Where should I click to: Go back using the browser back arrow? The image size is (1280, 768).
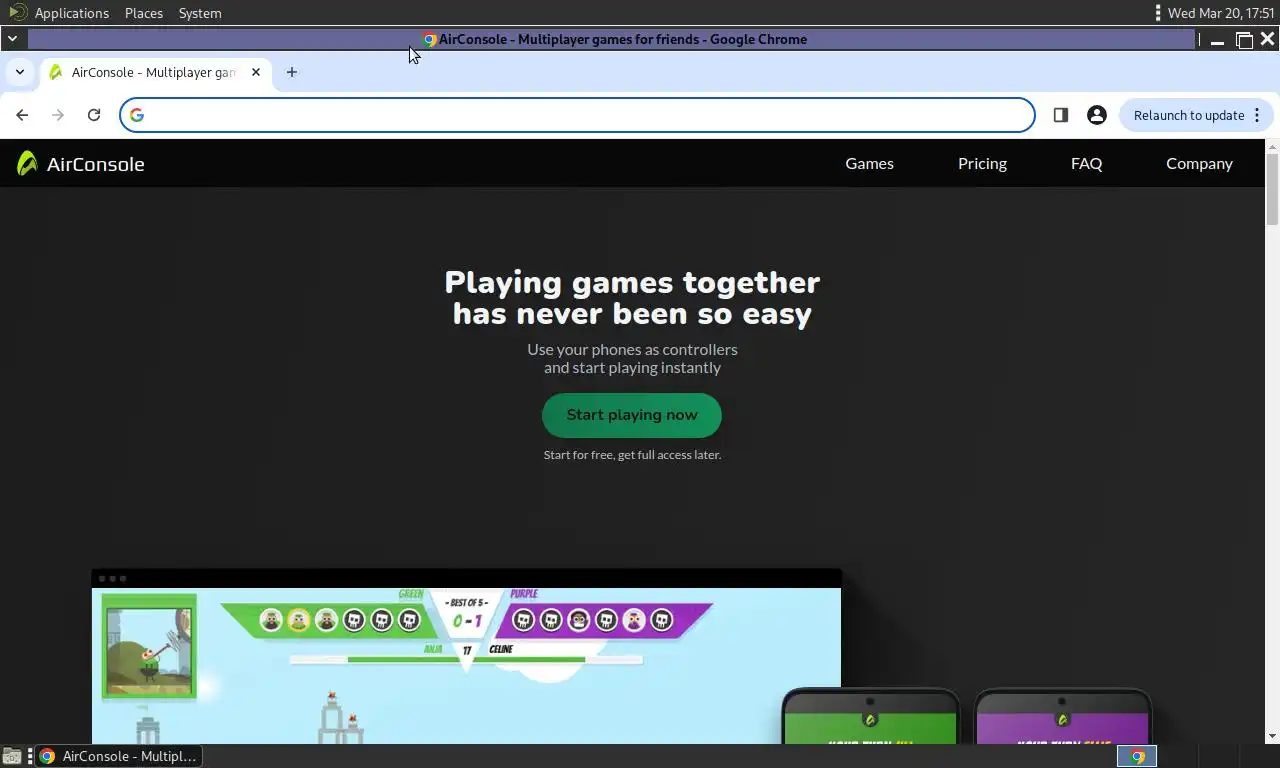[22, 115]
